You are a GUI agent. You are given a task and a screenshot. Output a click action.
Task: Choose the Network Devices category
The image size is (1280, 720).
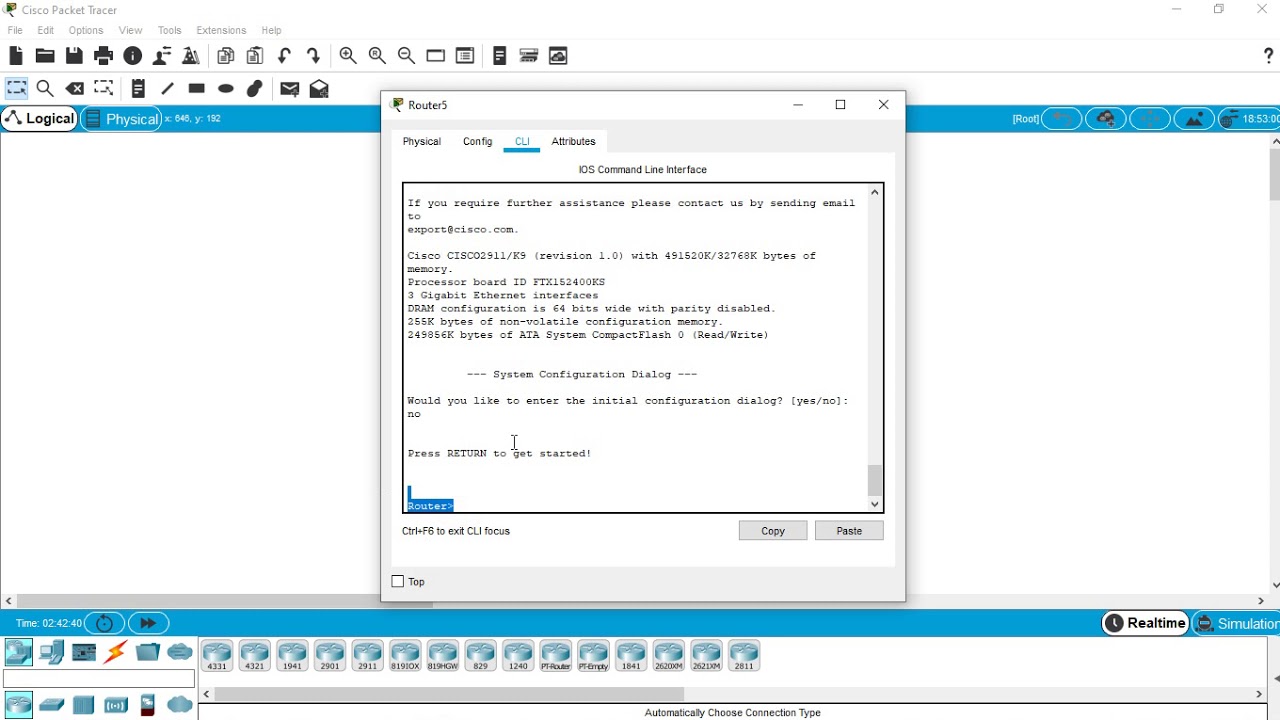click(x=18, y=653)
